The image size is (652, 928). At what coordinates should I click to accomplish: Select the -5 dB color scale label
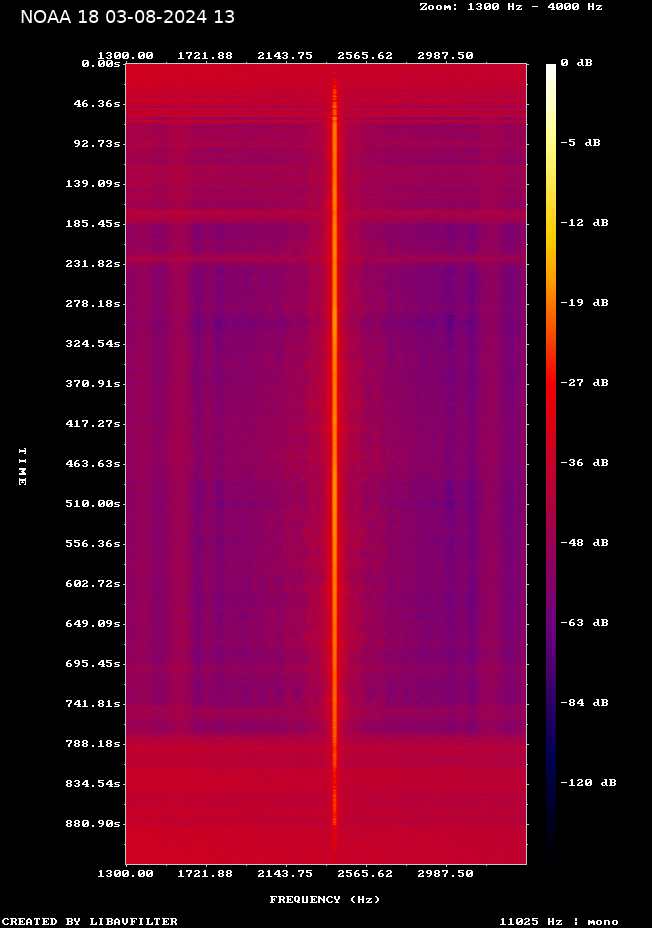click(x=579, y=143)
